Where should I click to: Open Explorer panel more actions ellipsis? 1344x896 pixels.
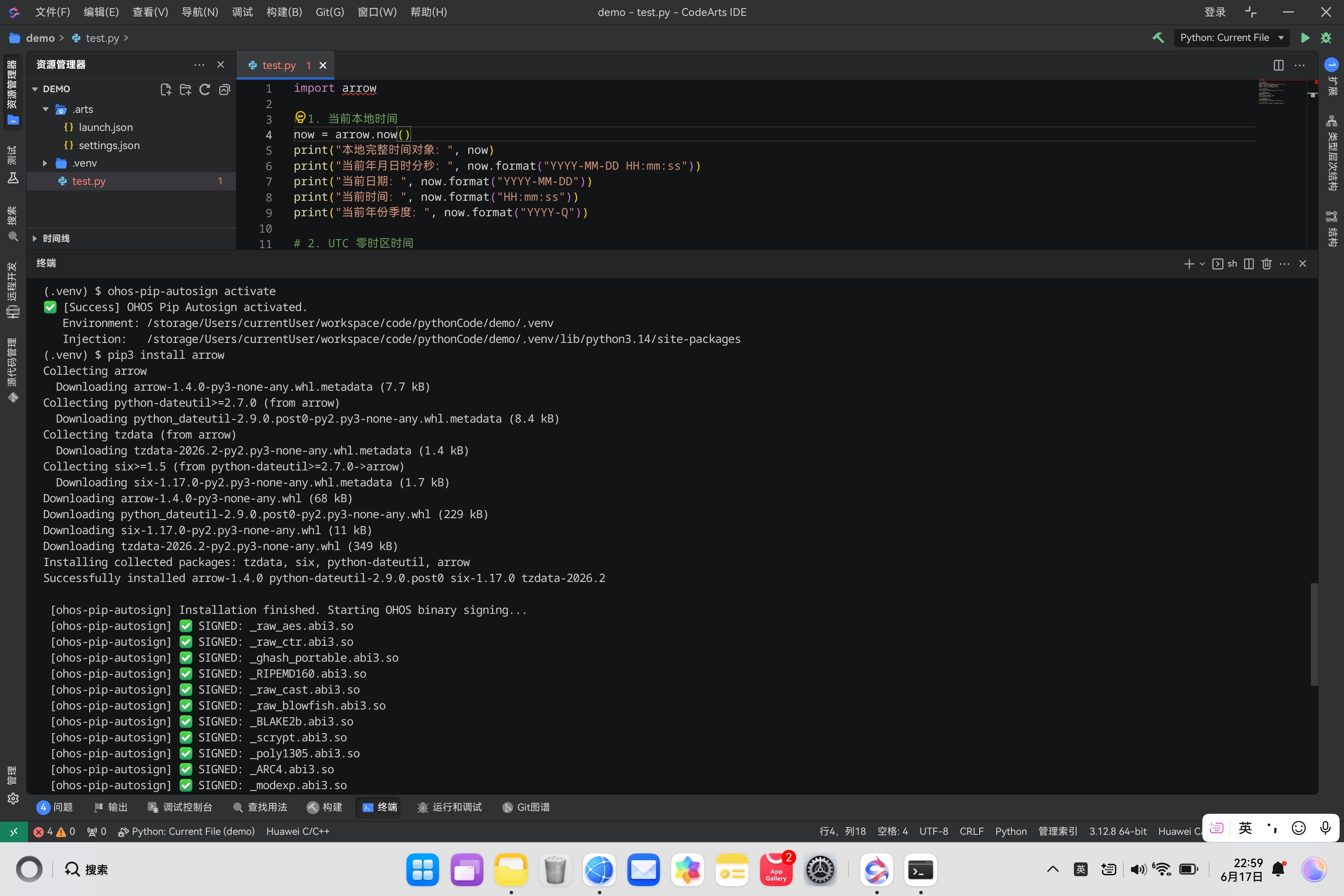coord(199,65)
